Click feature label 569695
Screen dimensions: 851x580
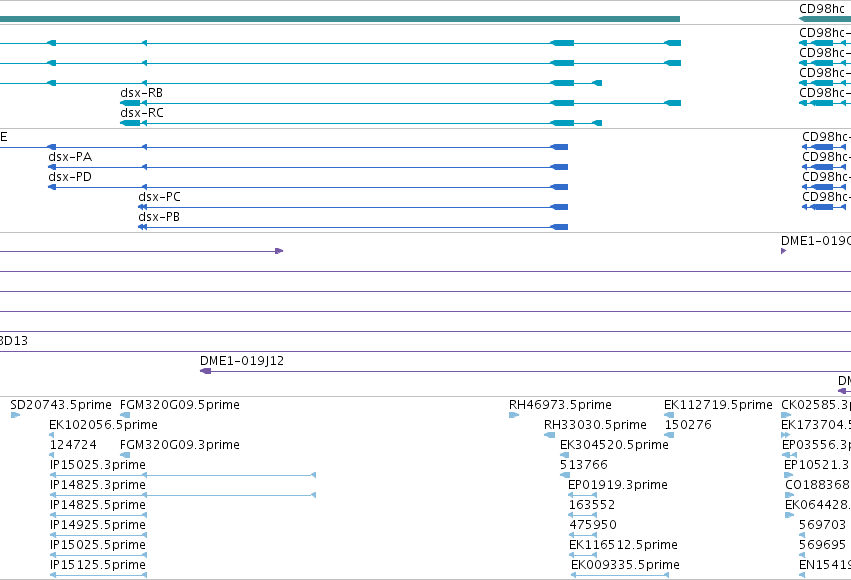coord(822,545)
